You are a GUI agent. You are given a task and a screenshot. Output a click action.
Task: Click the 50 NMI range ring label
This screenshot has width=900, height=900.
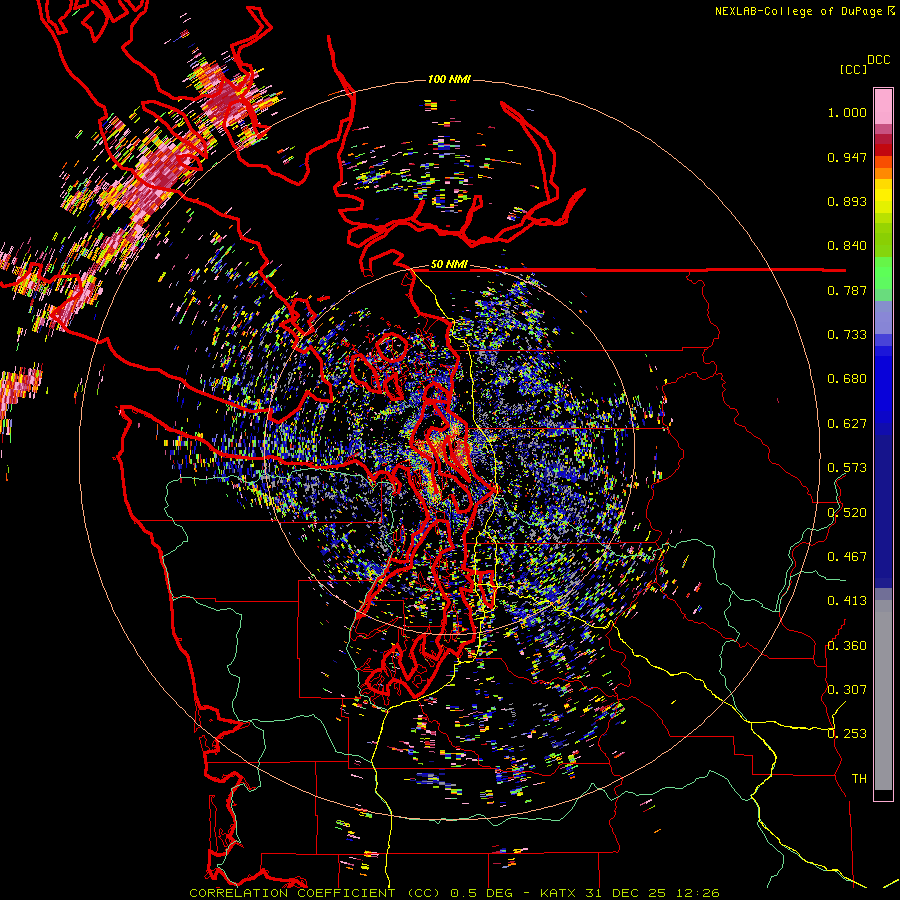[x=449, y=264]
